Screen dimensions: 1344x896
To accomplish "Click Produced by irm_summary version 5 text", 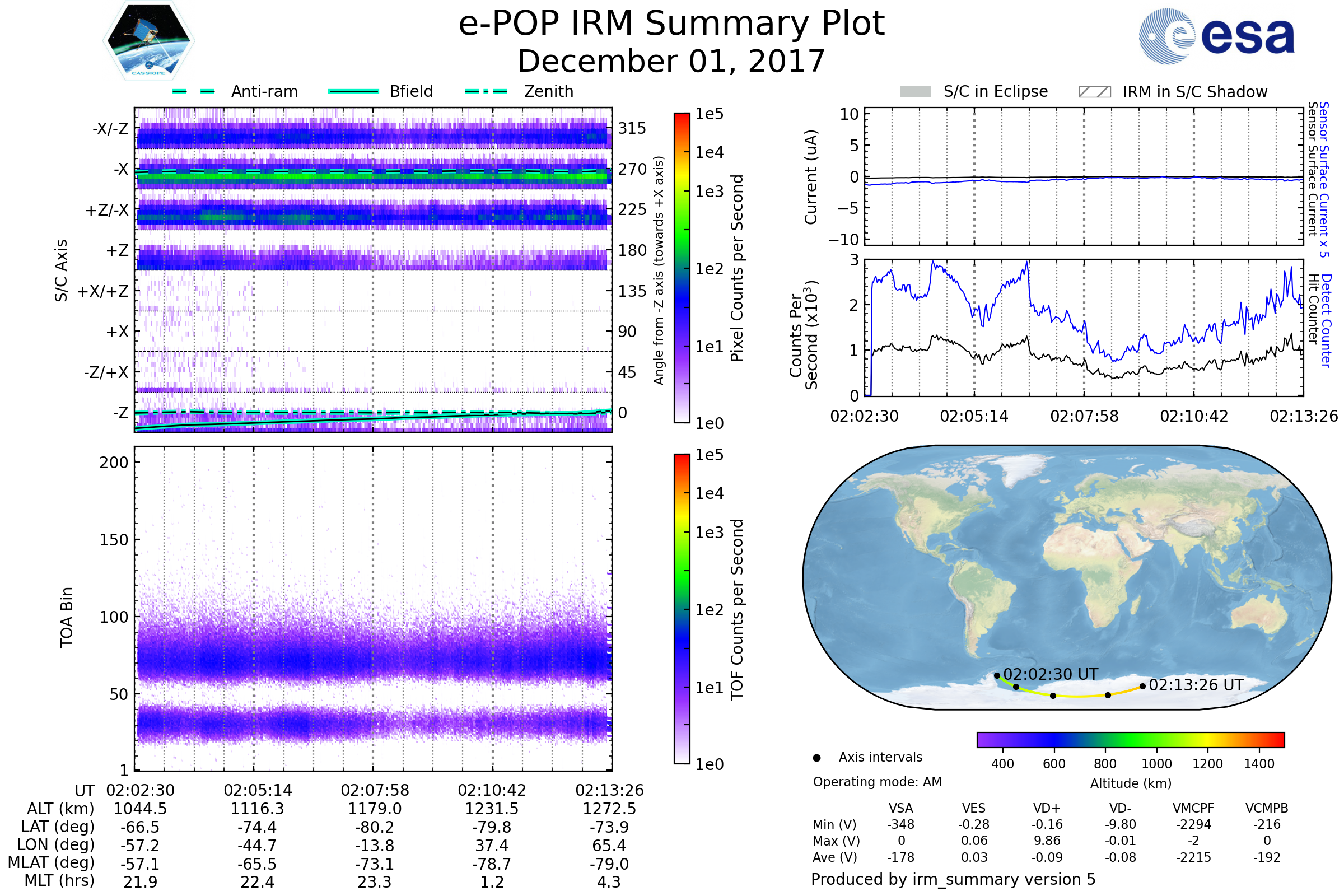I will (x=953, y=879).
